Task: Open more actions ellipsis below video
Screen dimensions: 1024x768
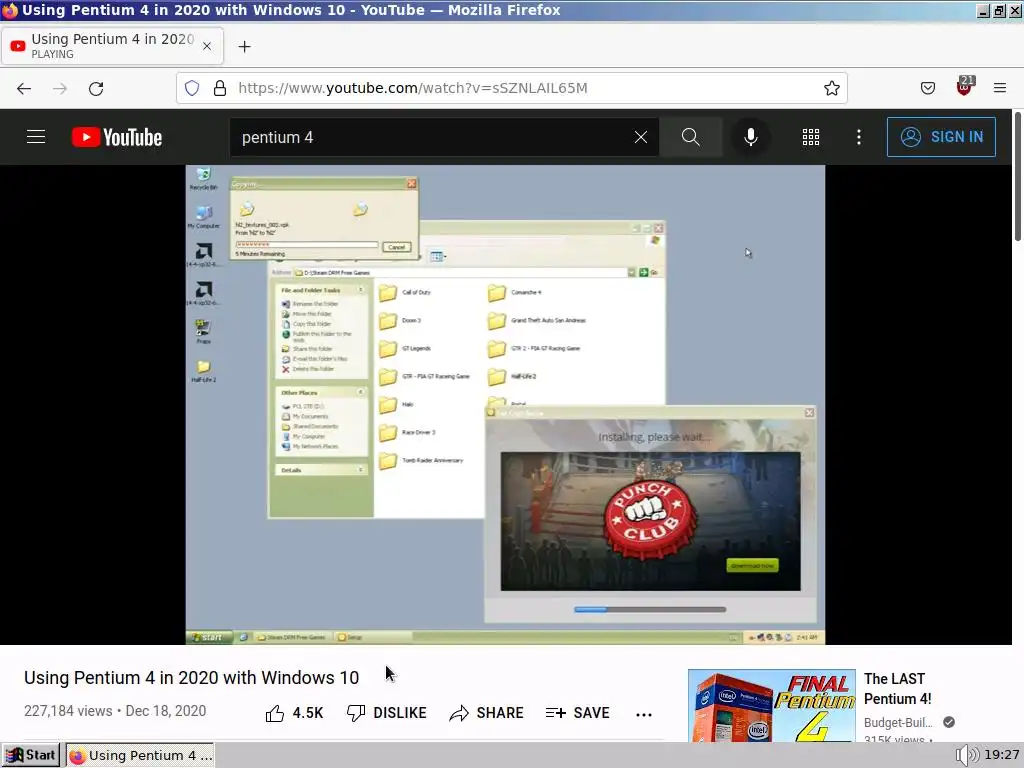Action: (644, 714)
